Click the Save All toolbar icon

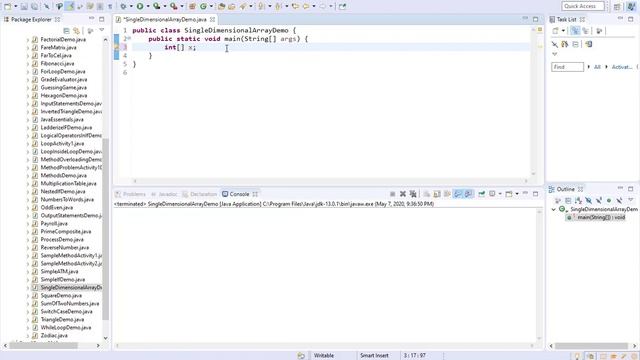[34, 6]
